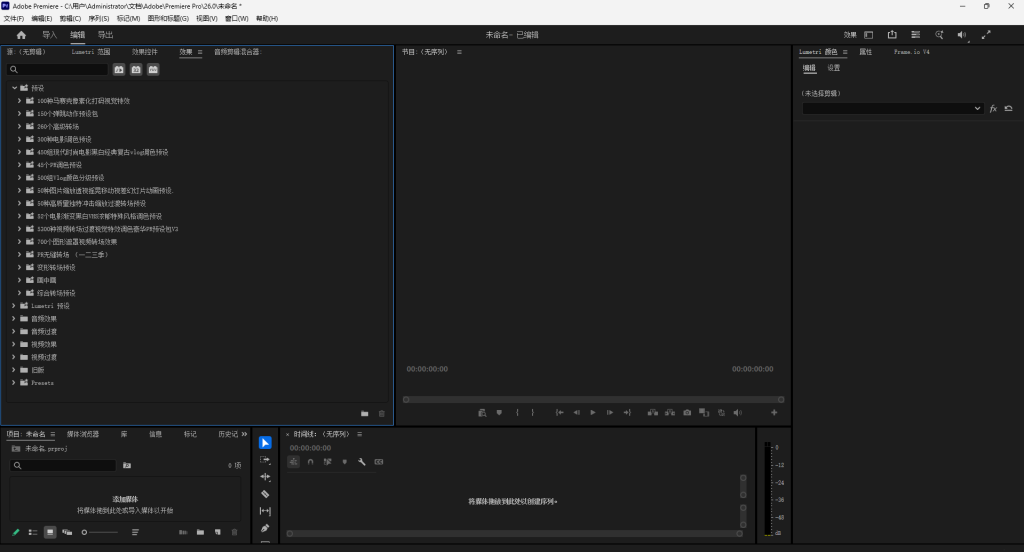
Task: Click the Program monitor playhead scrub bar
Action: pyautogui.click(x=593, y=399)
